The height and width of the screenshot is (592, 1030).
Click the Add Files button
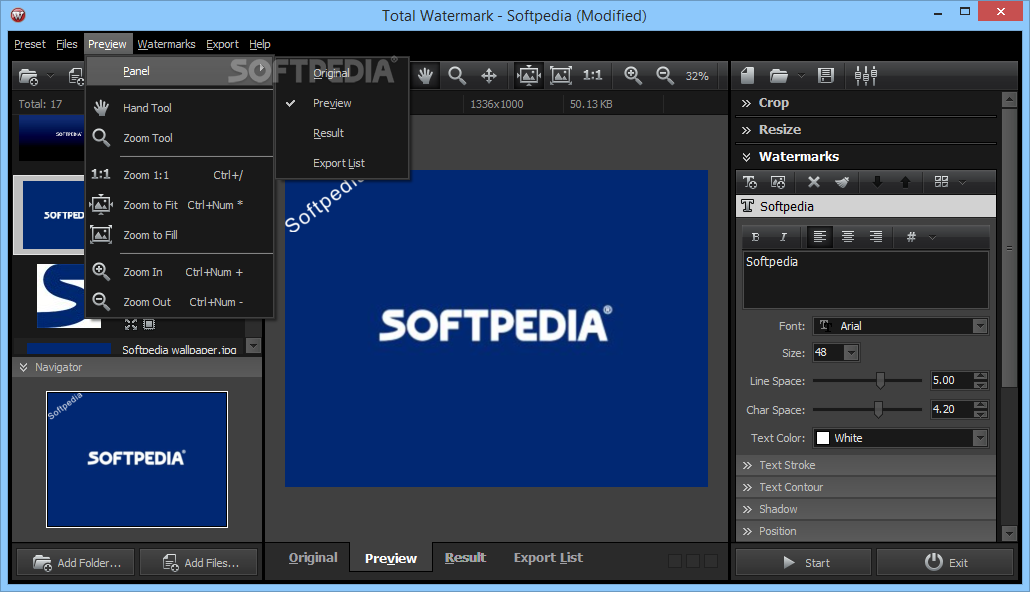coord(198,562)
